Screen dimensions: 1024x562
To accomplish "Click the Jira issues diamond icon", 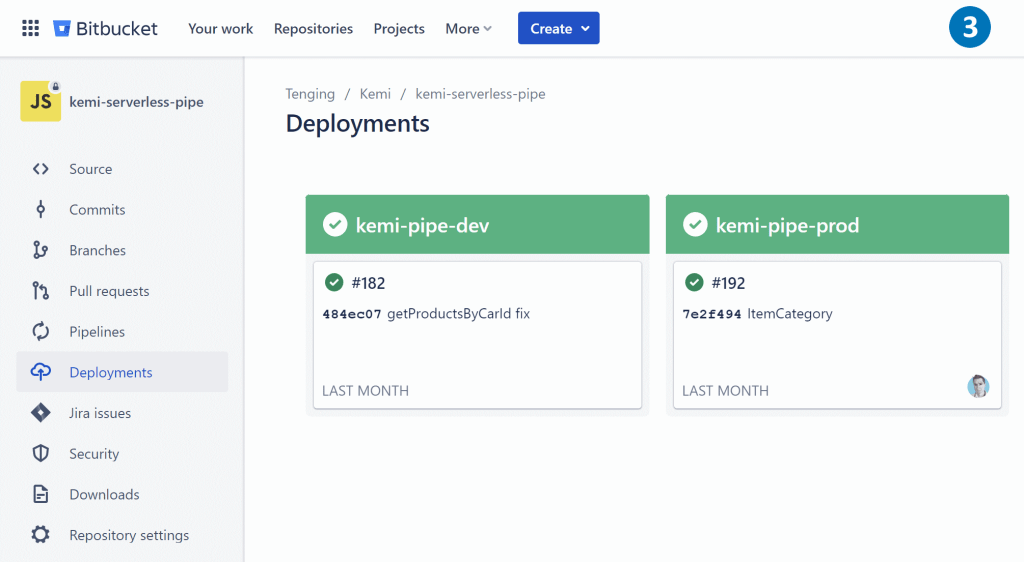I will pos(40,413).
